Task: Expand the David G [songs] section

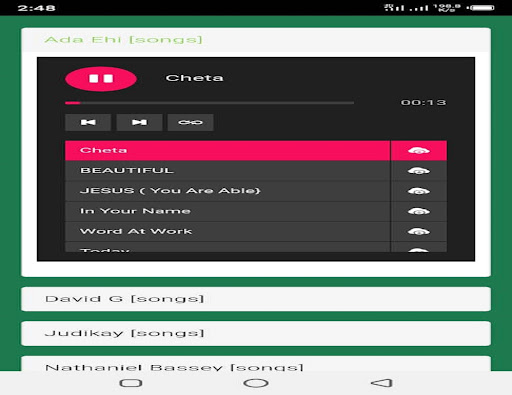Action: coord(256,299)
